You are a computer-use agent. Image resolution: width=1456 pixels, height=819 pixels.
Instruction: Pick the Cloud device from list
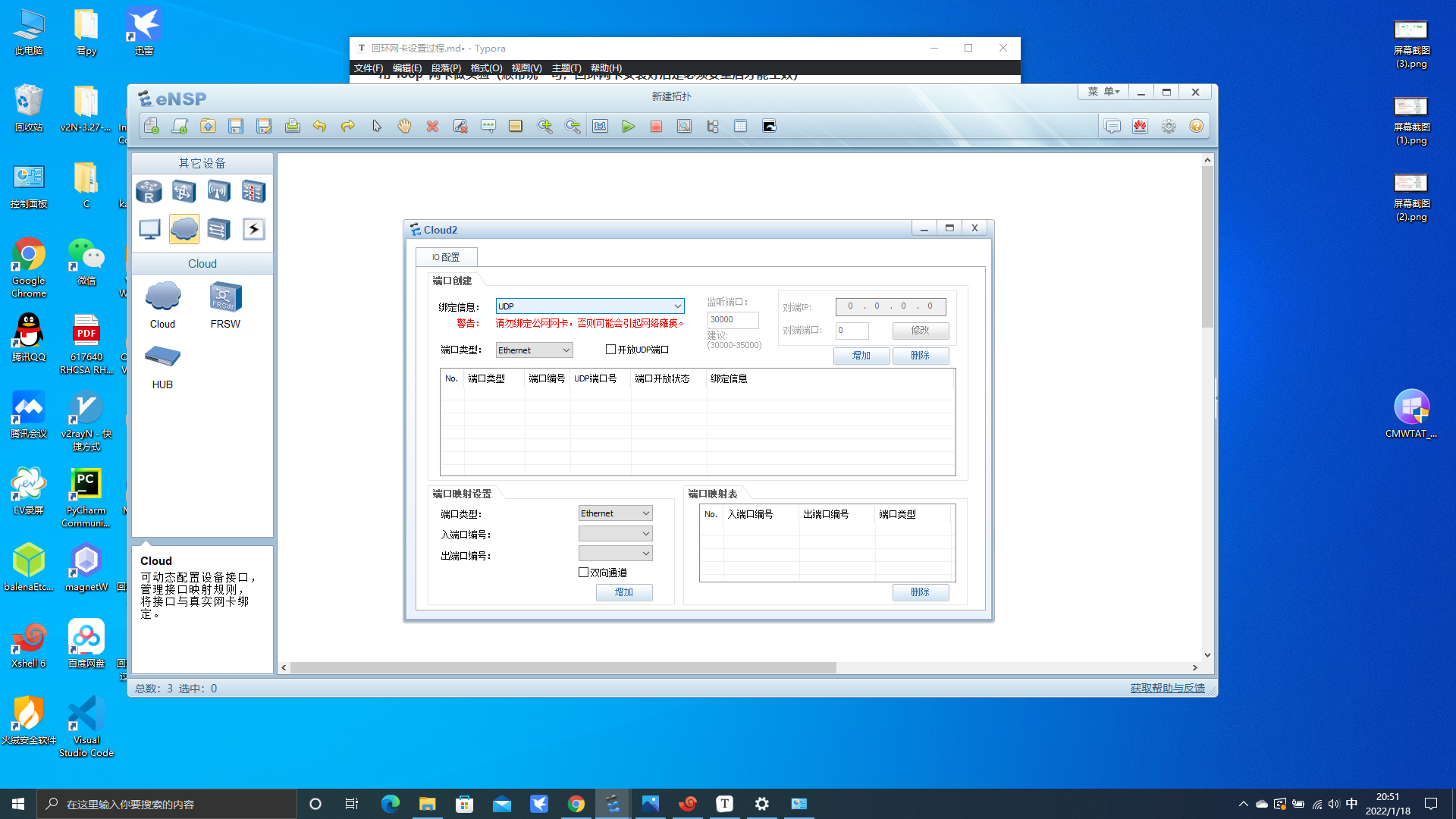click(x=162, y=306)
